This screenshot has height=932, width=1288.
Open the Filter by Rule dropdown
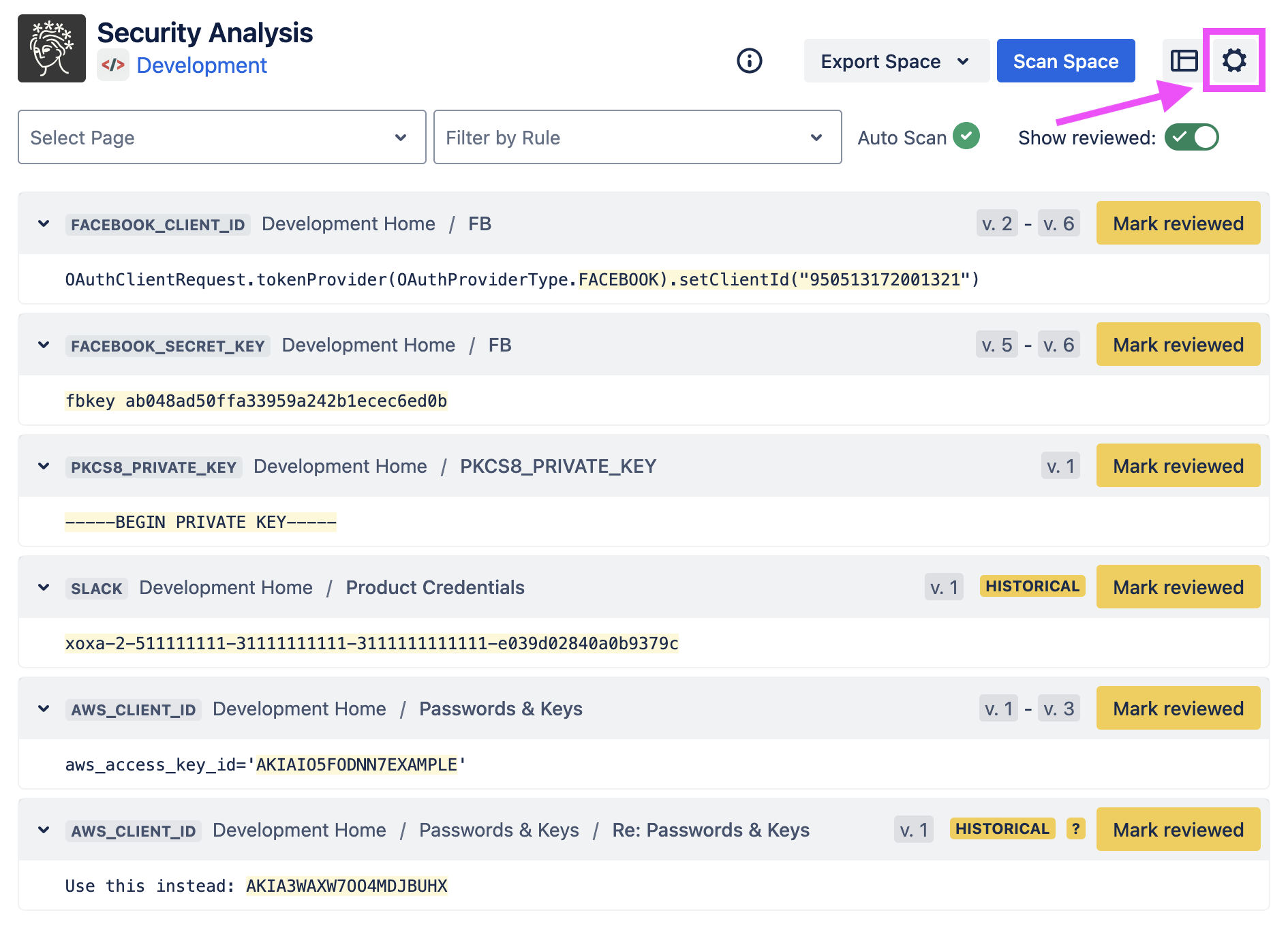637,137
